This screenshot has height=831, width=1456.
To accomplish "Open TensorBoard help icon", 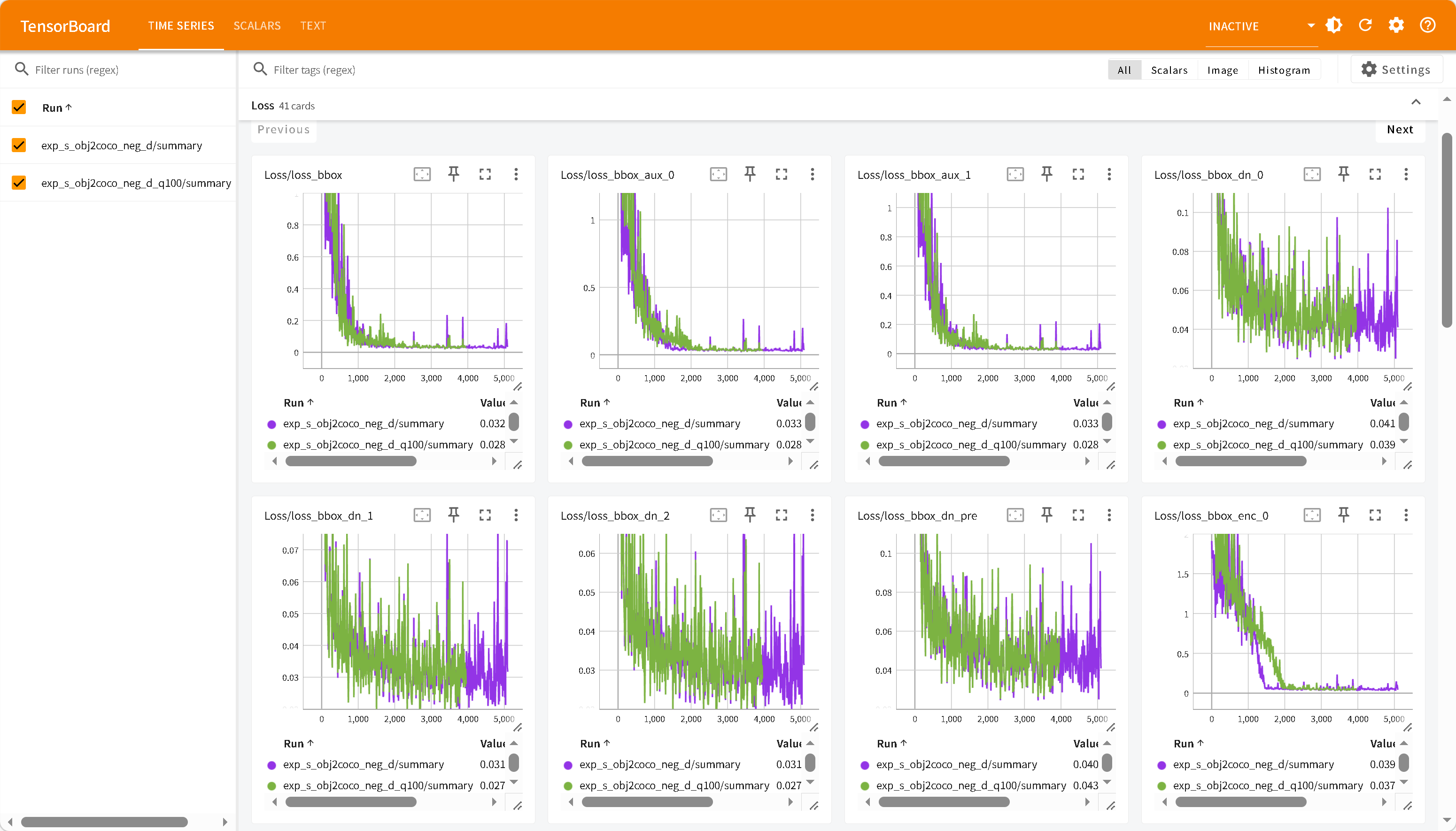I will pos(1427,26).
